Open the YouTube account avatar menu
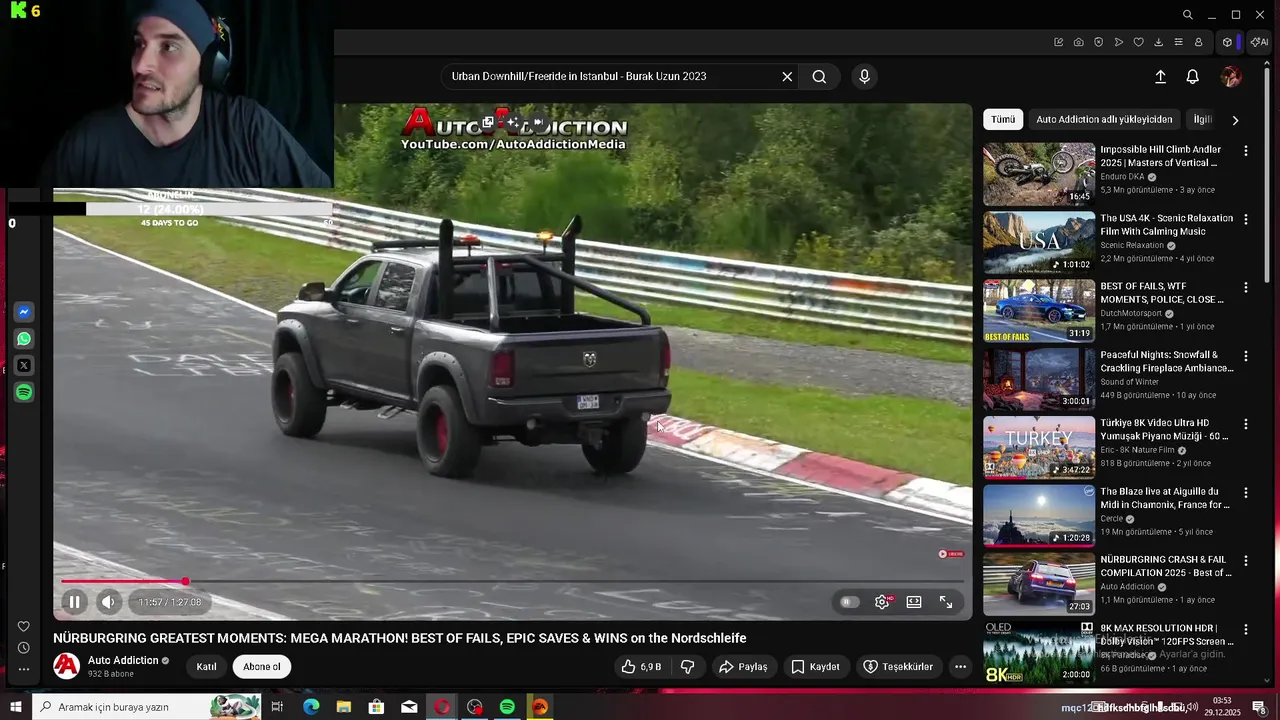1280x720 pixels. [x=1231, y=77]
